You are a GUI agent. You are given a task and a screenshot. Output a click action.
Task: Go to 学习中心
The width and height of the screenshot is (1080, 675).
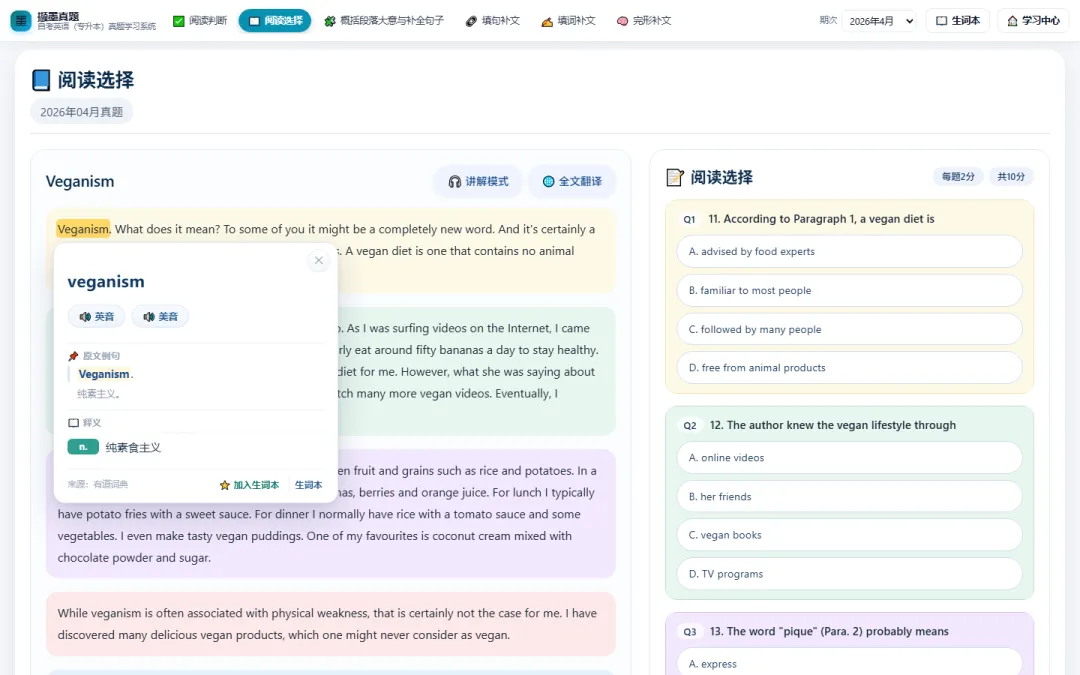tap(1033, 21)
